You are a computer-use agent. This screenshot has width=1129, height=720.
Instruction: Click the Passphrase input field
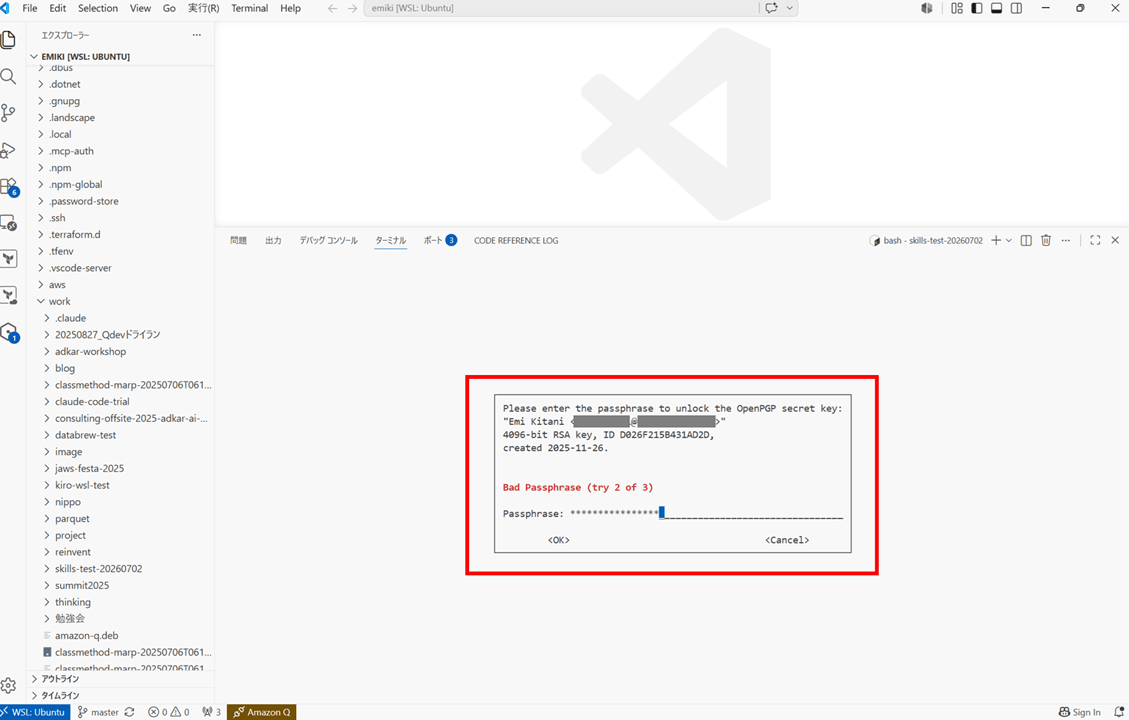click(x=706, y=513)
